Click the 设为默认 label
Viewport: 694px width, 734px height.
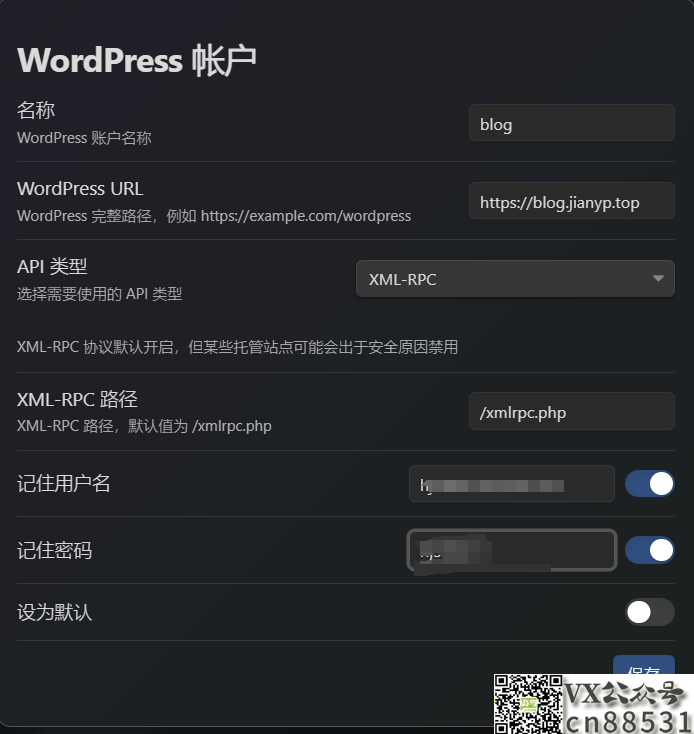(55, 612)
